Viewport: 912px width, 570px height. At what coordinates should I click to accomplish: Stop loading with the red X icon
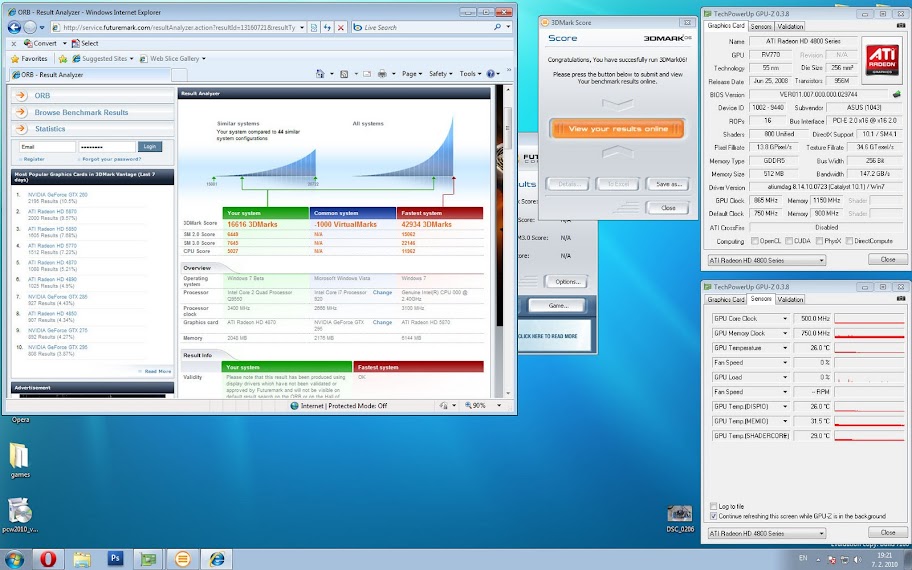click(341, 27)
